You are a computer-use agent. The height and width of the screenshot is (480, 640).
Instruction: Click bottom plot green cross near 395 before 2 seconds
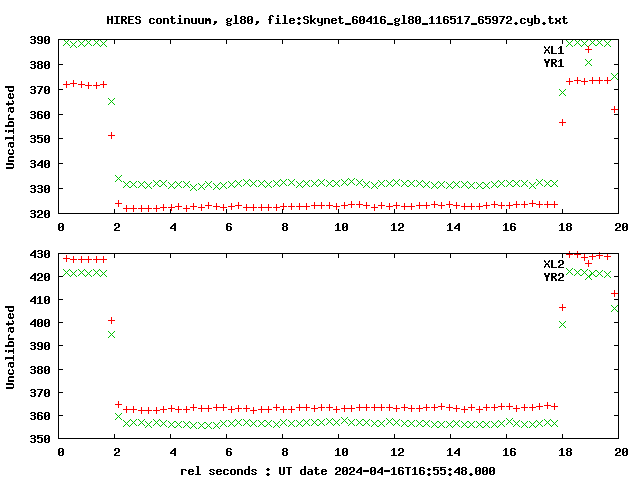pyautogui.click(x=111, y=335)
